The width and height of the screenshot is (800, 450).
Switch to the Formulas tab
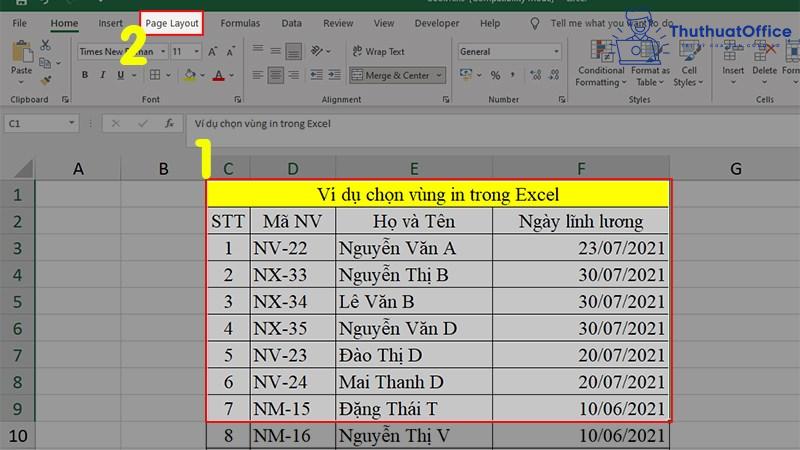(x=240, y=23)
